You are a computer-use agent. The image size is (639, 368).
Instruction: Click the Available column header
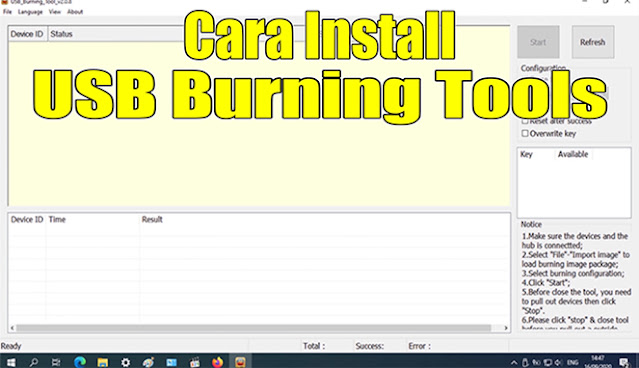573,154
